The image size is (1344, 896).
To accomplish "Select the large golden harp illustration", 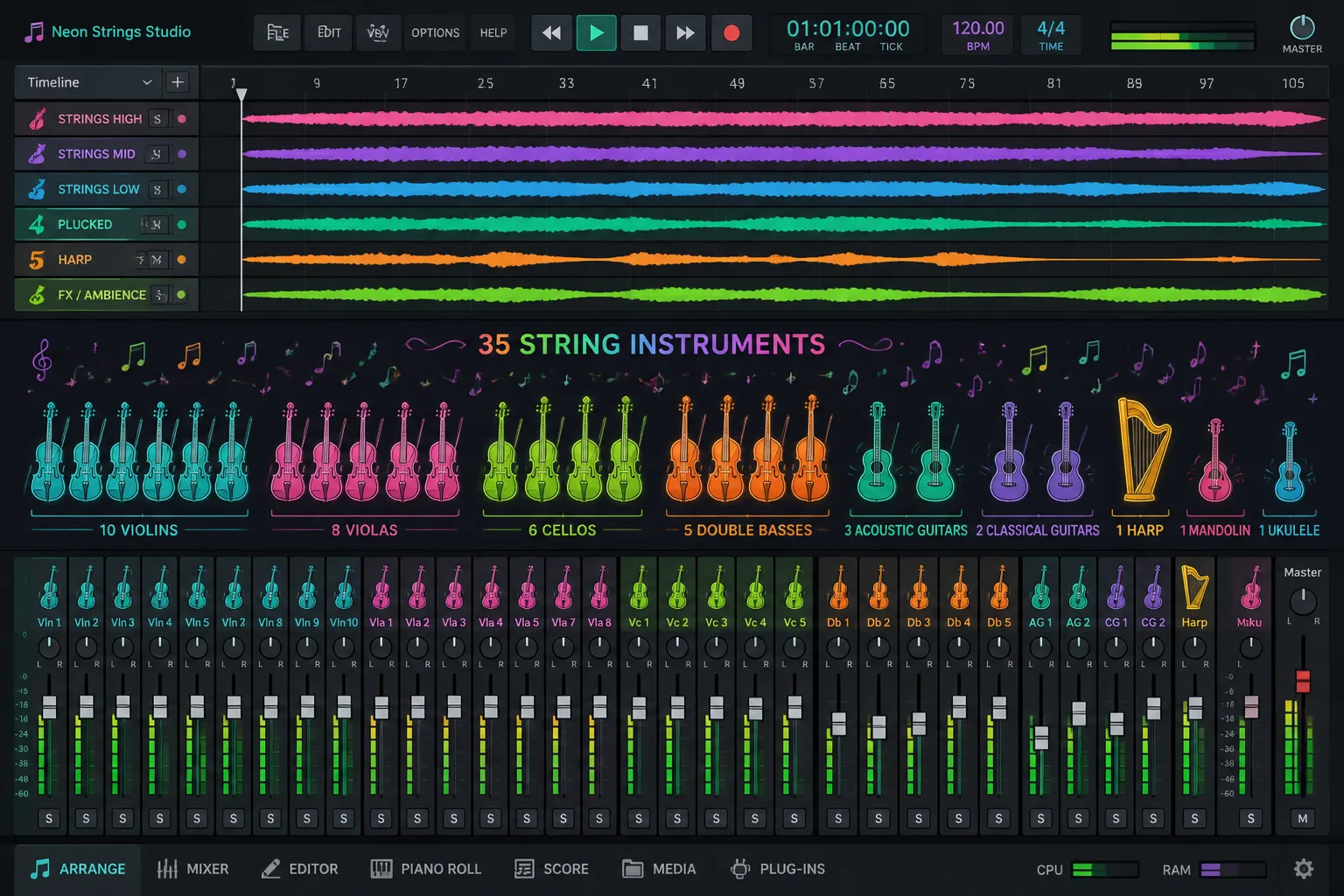I will coord(1144,450).
